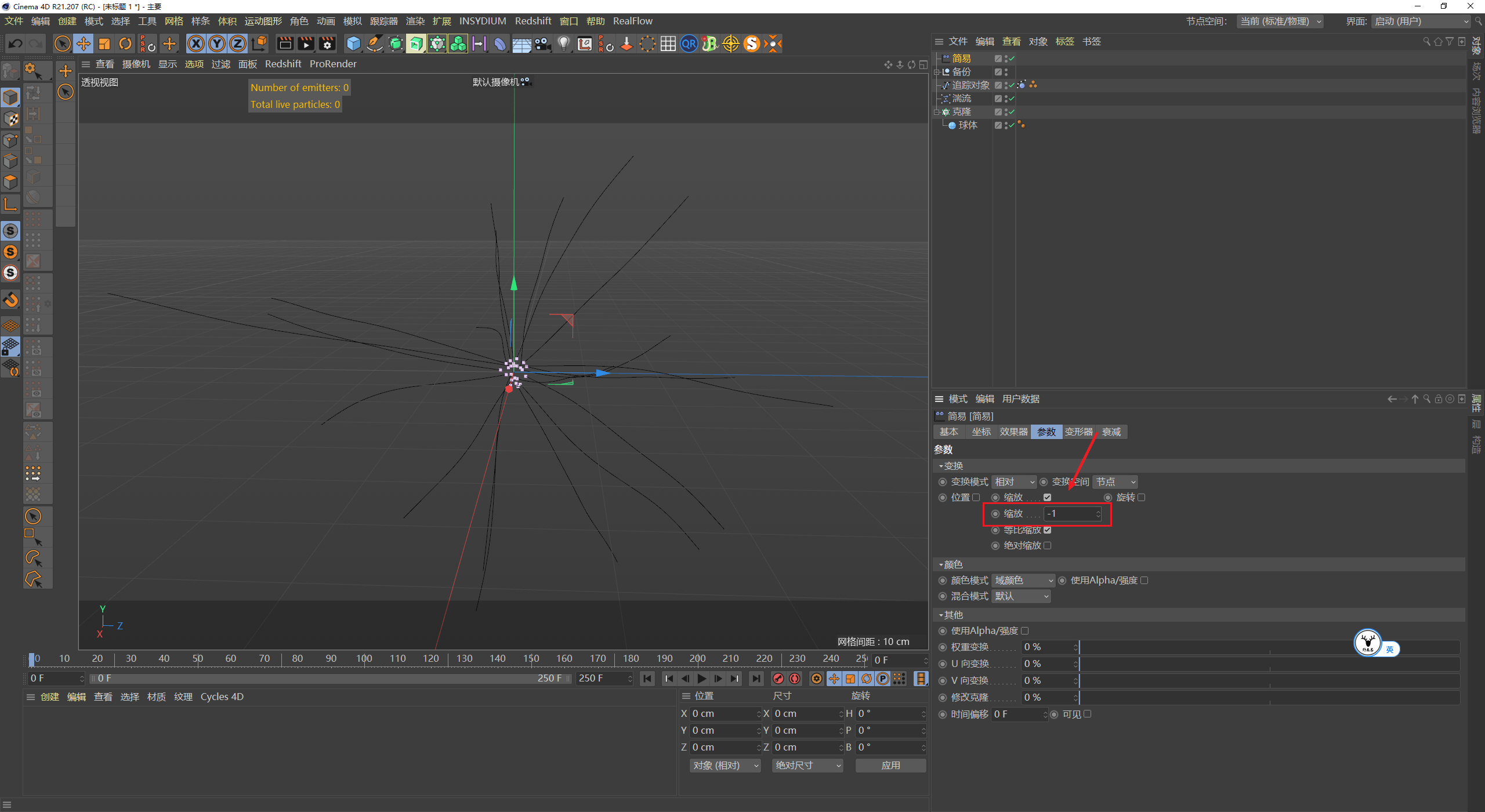
Task: Open the render settings editor icon
Action: [x=327, y=43]
